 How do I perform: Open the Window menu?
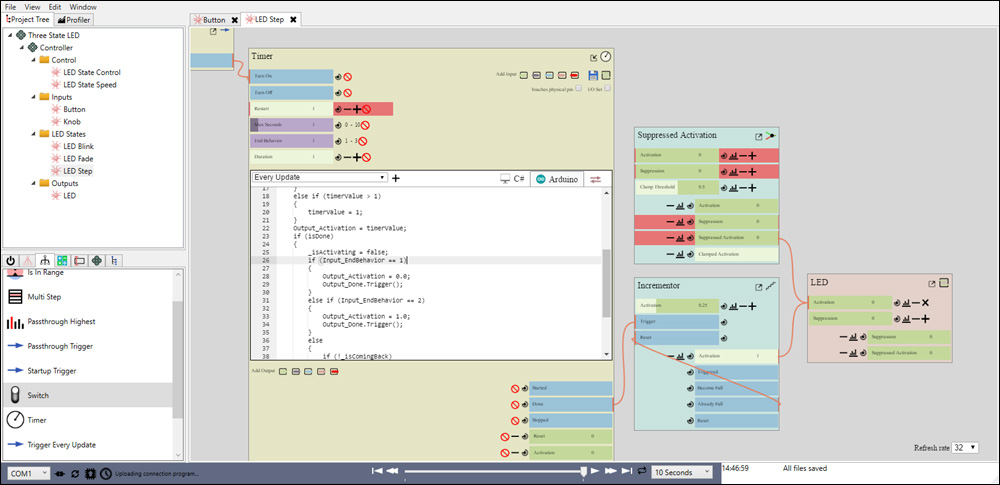(83, 6)
